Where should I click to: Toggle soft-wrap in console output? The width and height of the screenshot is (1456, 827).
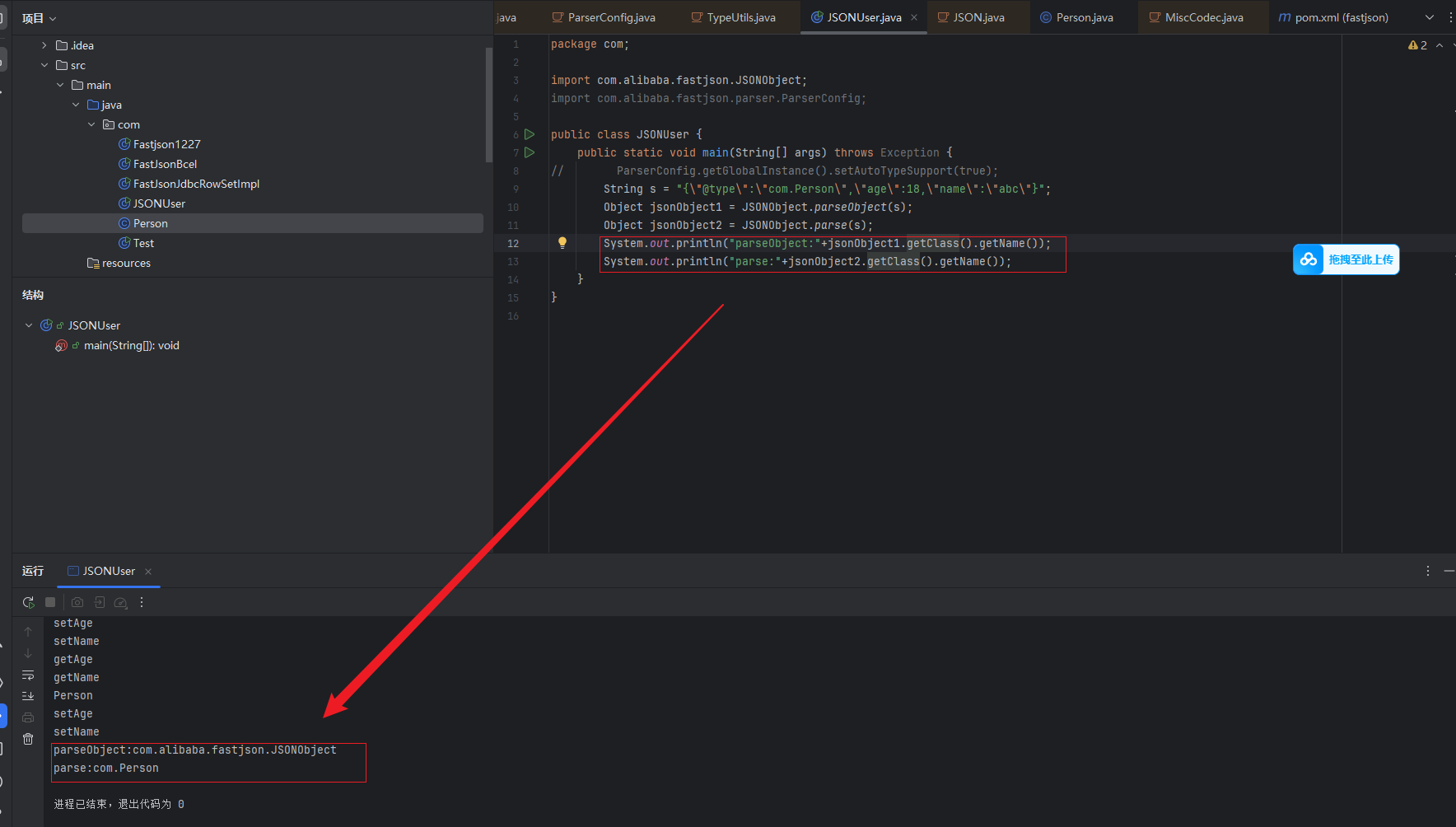[x=28, y=675]
